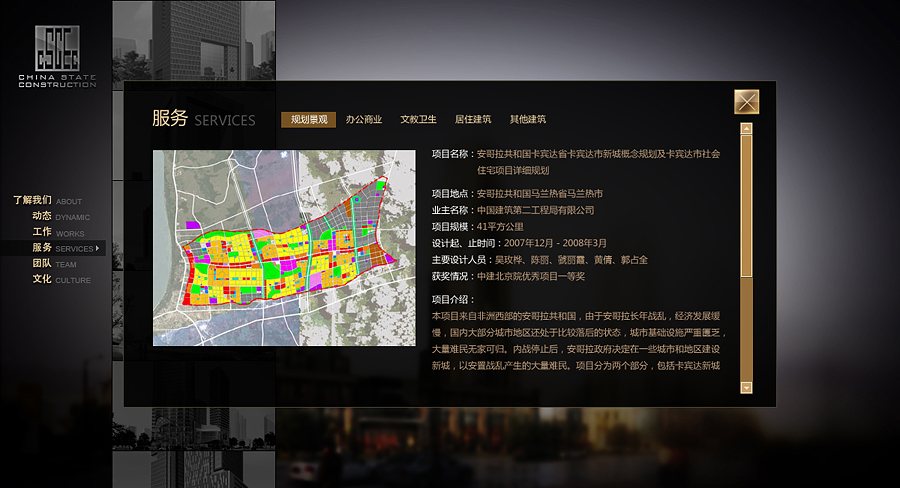This screenshot has width=900, height=488.
Task: Click the colored urban planning map image
Action: click(x=284, y=248)
